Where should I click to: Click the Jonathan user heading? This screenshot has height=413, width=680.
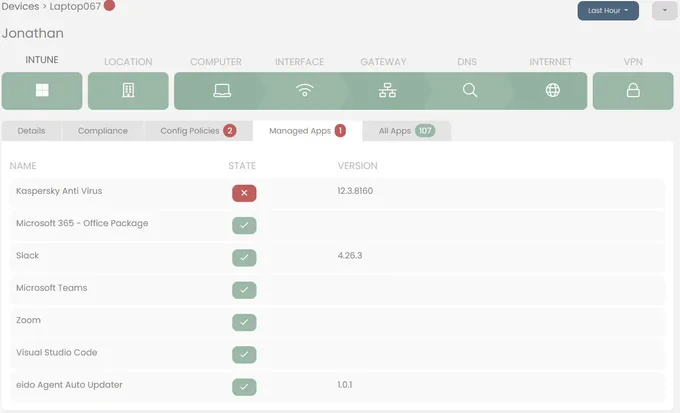coord(33,33)
